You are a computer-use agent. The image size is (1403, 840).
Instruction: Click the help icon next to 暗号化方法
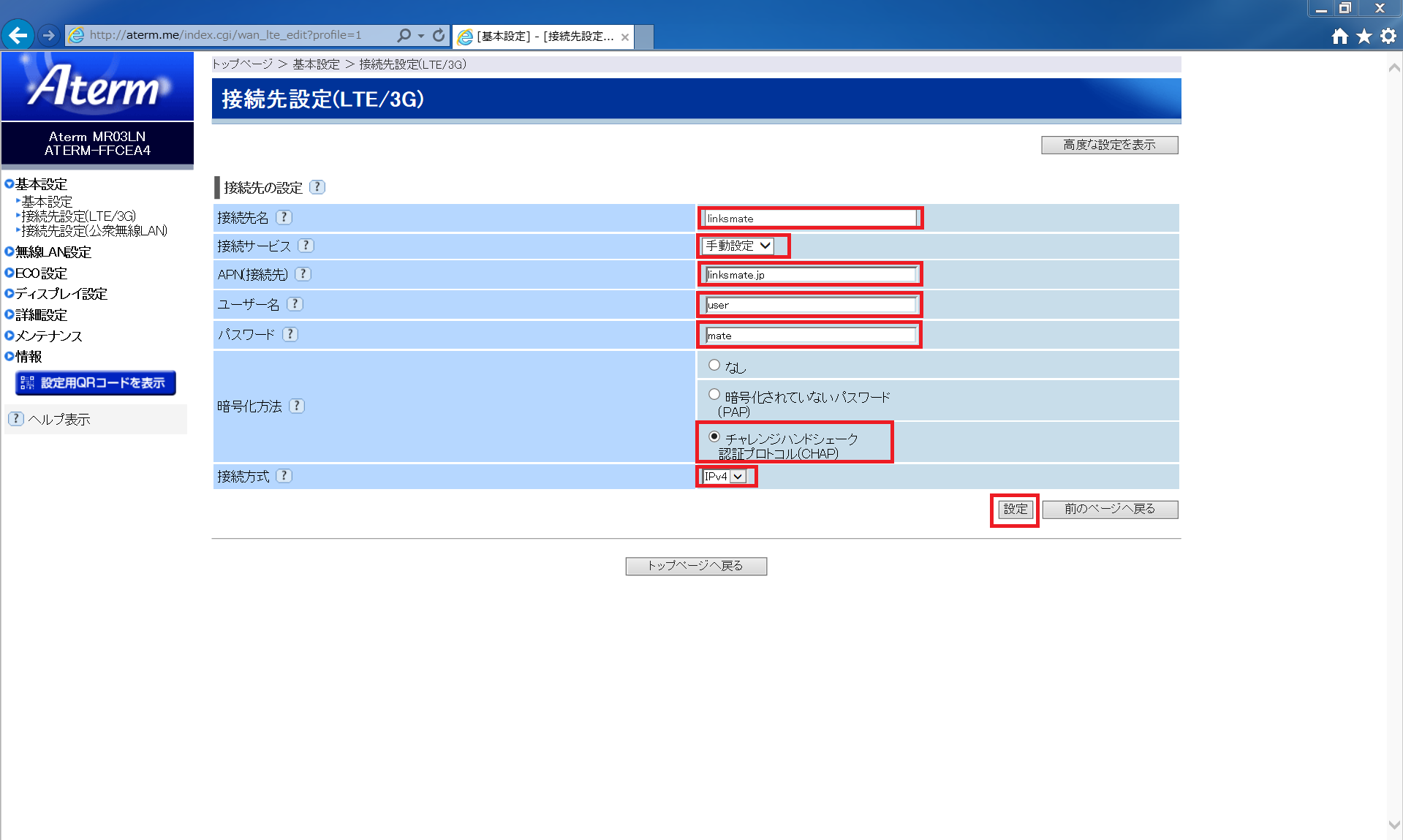click(297, 406)
